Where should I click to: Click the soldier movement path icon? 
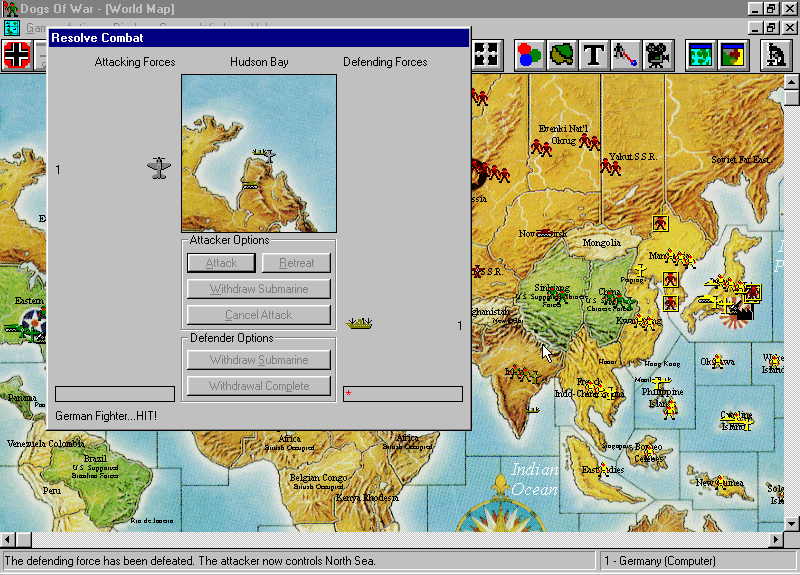click(626, 55)
